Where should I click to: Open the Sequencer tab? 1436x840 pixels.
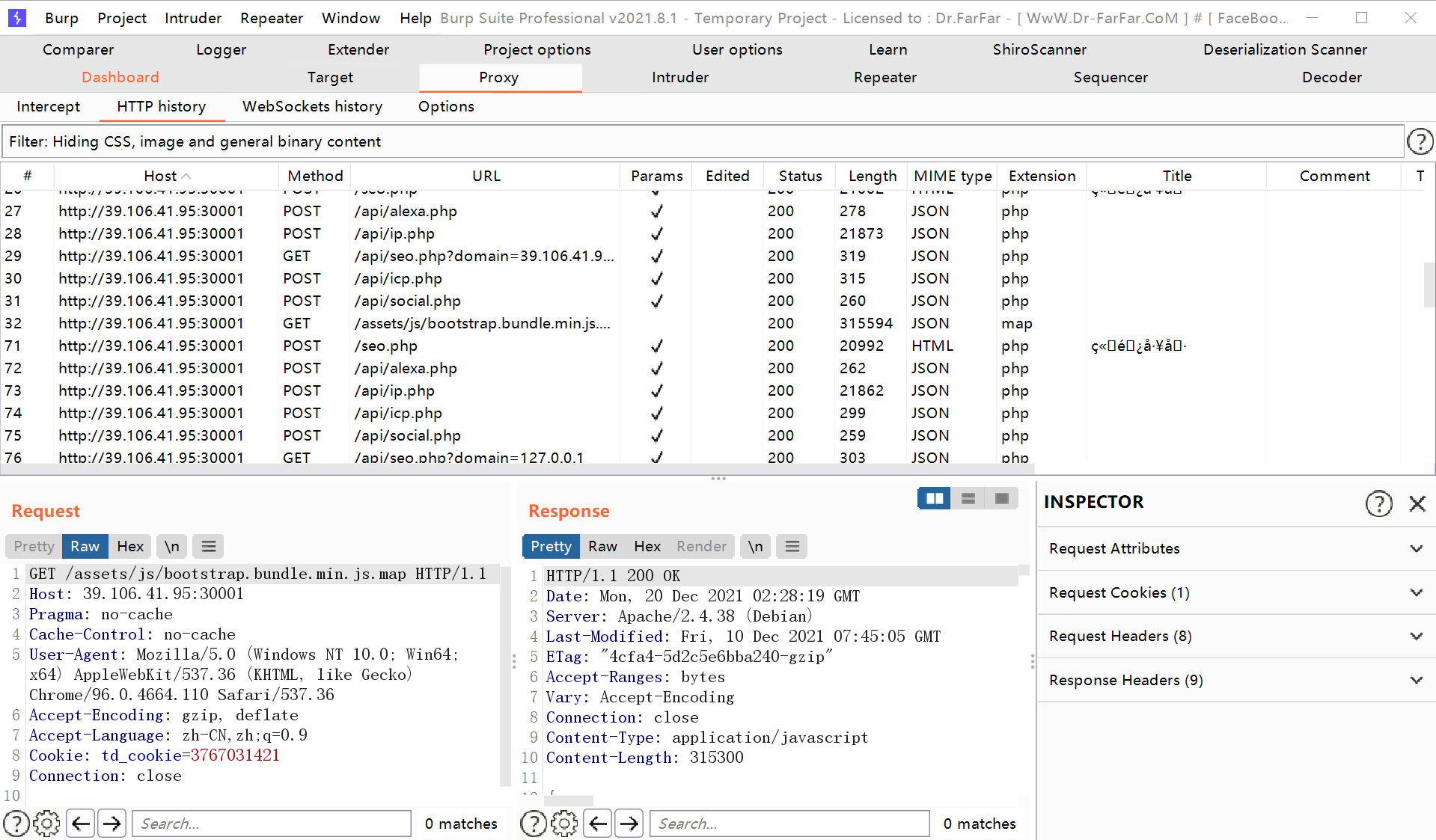click(x=1110, y=77)
